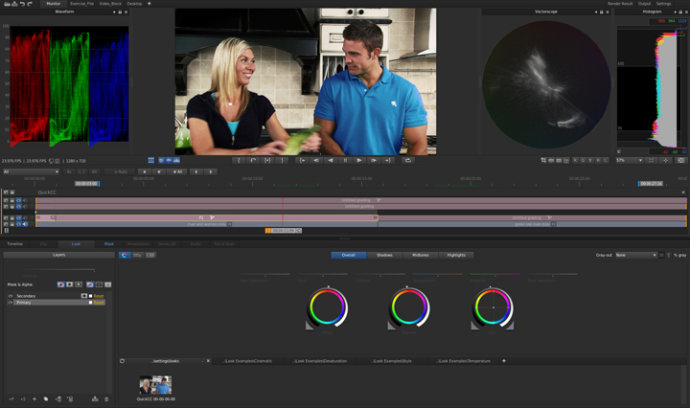Screen dimensions: 690x408
Task: Add a new look preset tab with plus icon
Action: [x=503, y=360]
